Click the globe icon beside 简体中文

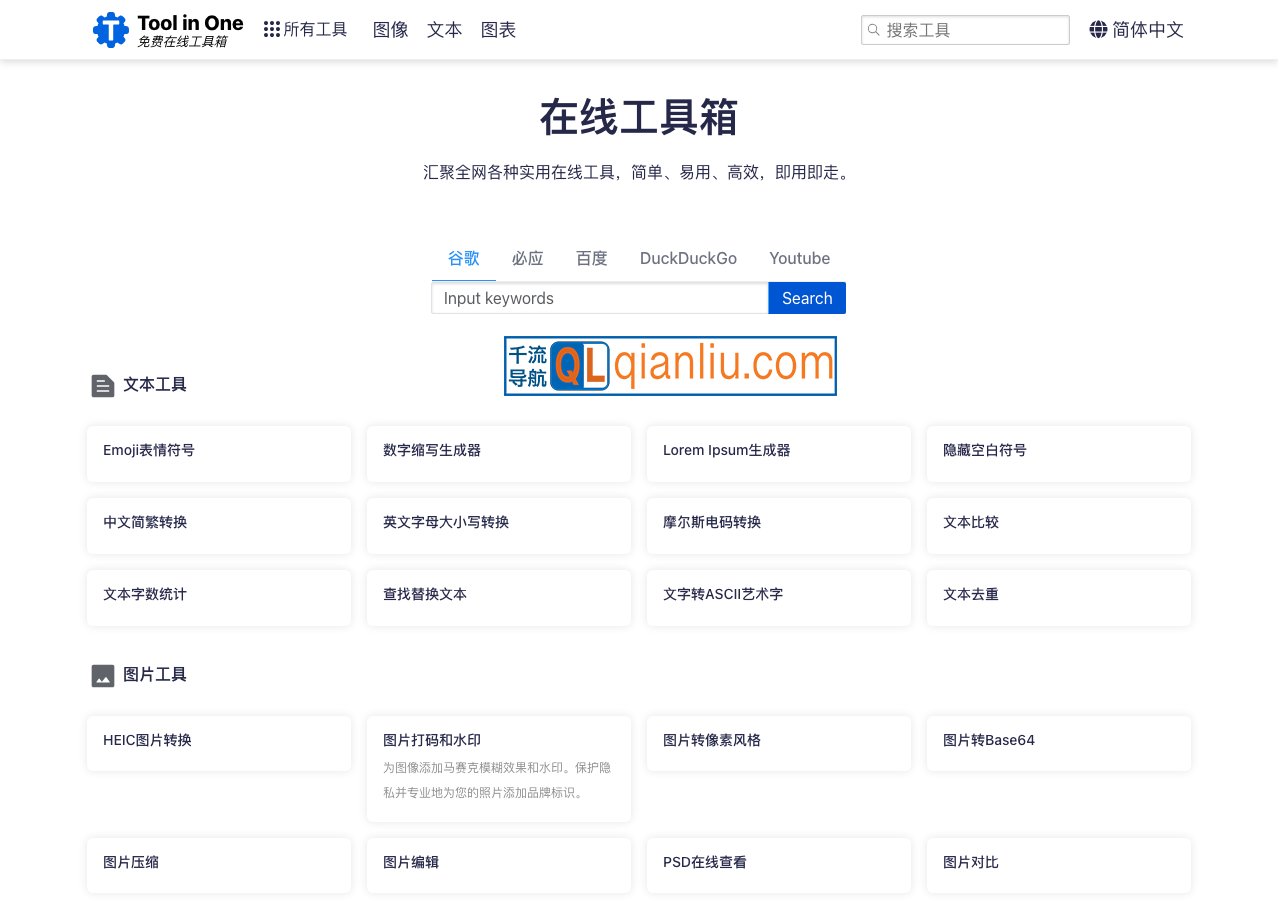point(1098,29)
